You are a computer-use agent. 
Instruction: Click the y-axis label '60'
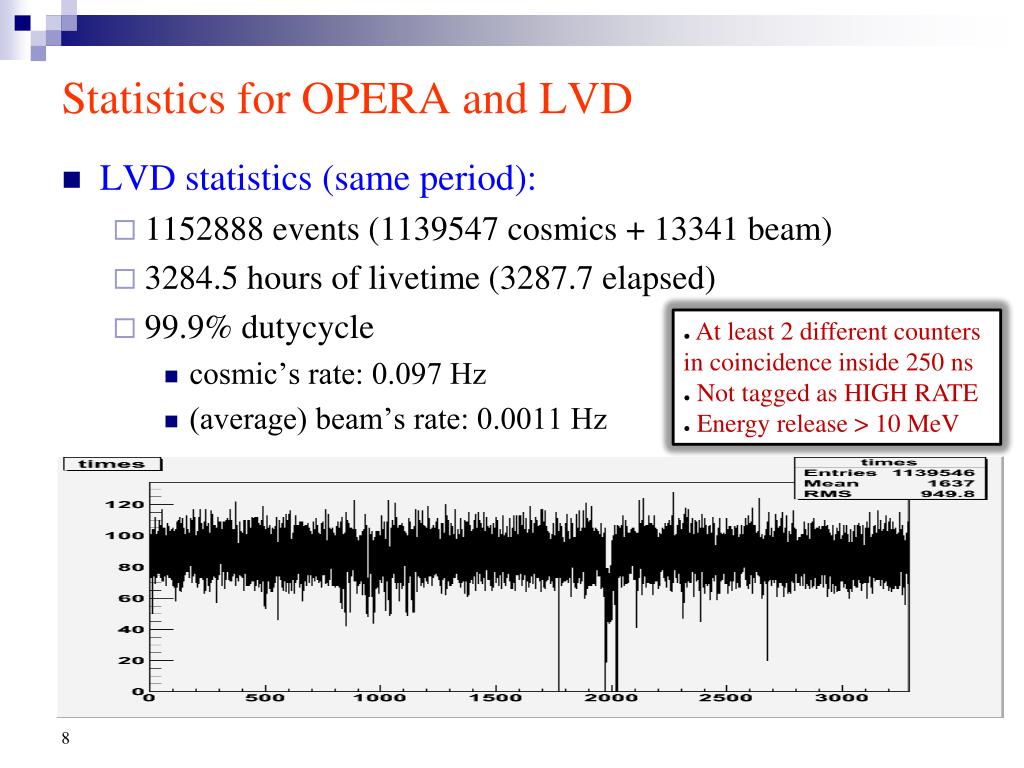coord(131,598)
